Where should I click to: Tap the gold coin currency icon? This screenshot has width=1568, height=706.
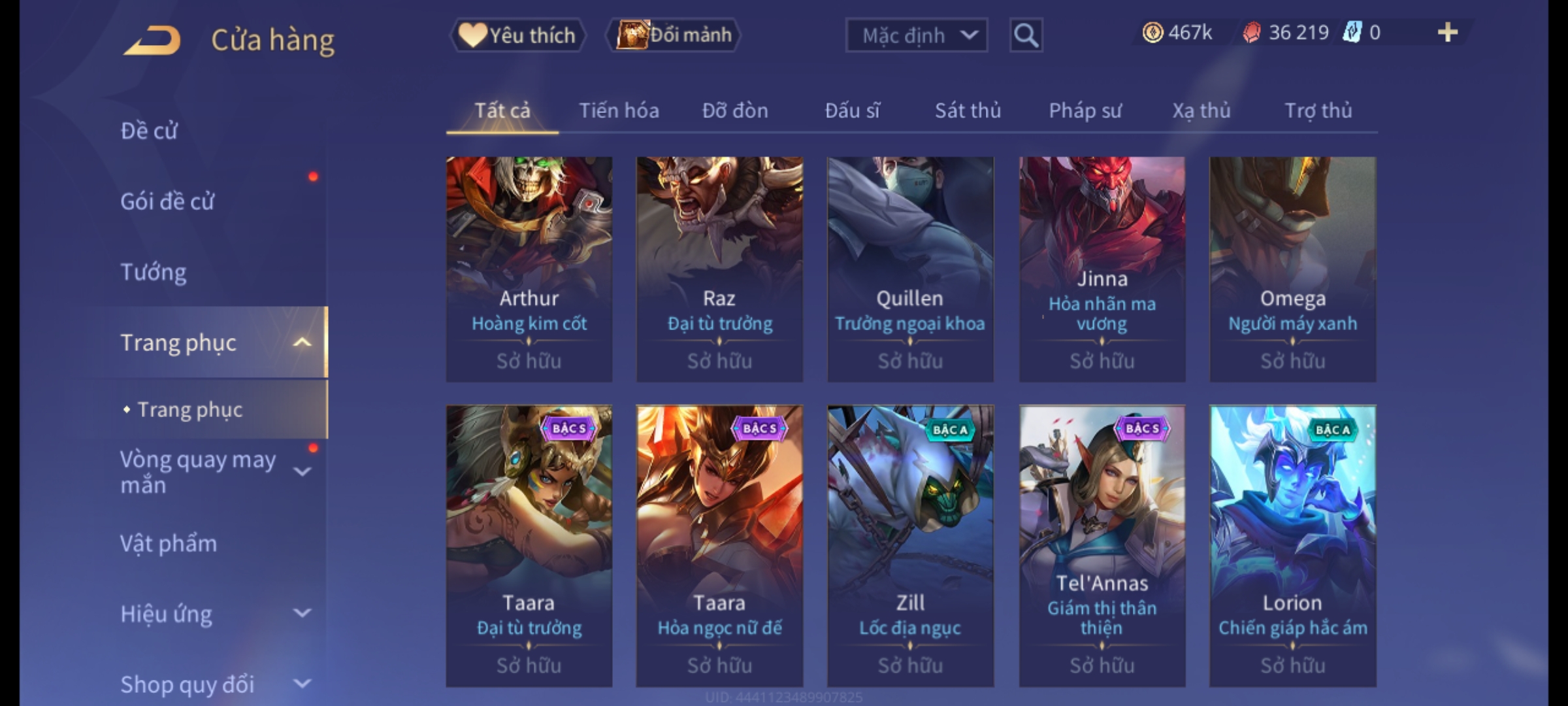(1152, 32)
